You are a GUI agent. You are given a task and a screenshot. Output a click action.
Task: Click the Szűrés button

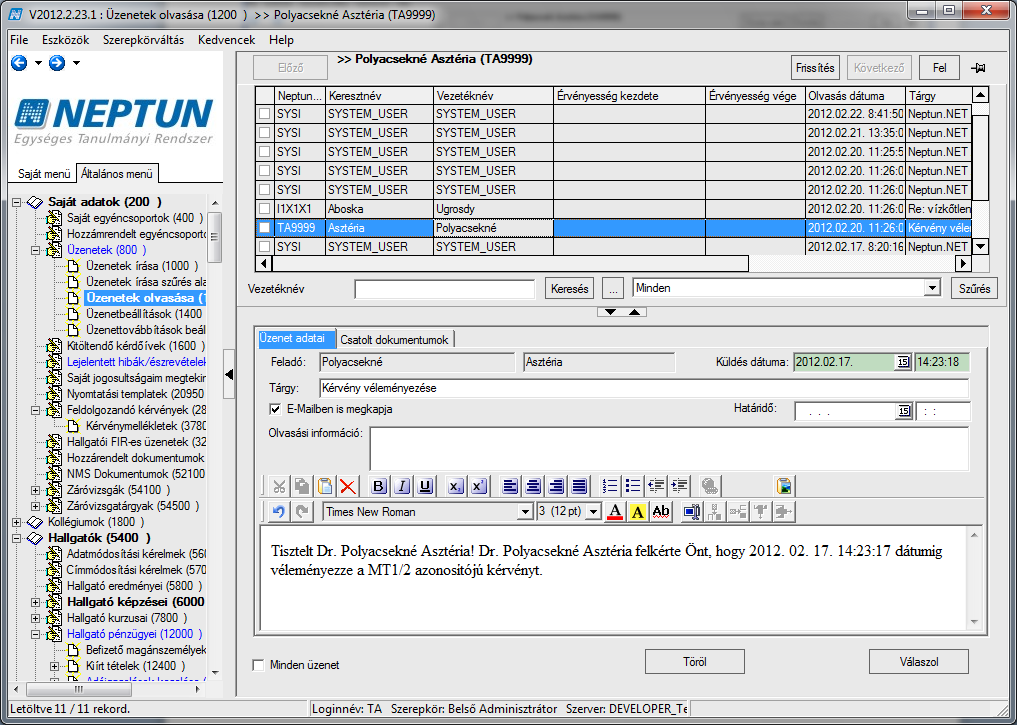click(x=974, y=289)
